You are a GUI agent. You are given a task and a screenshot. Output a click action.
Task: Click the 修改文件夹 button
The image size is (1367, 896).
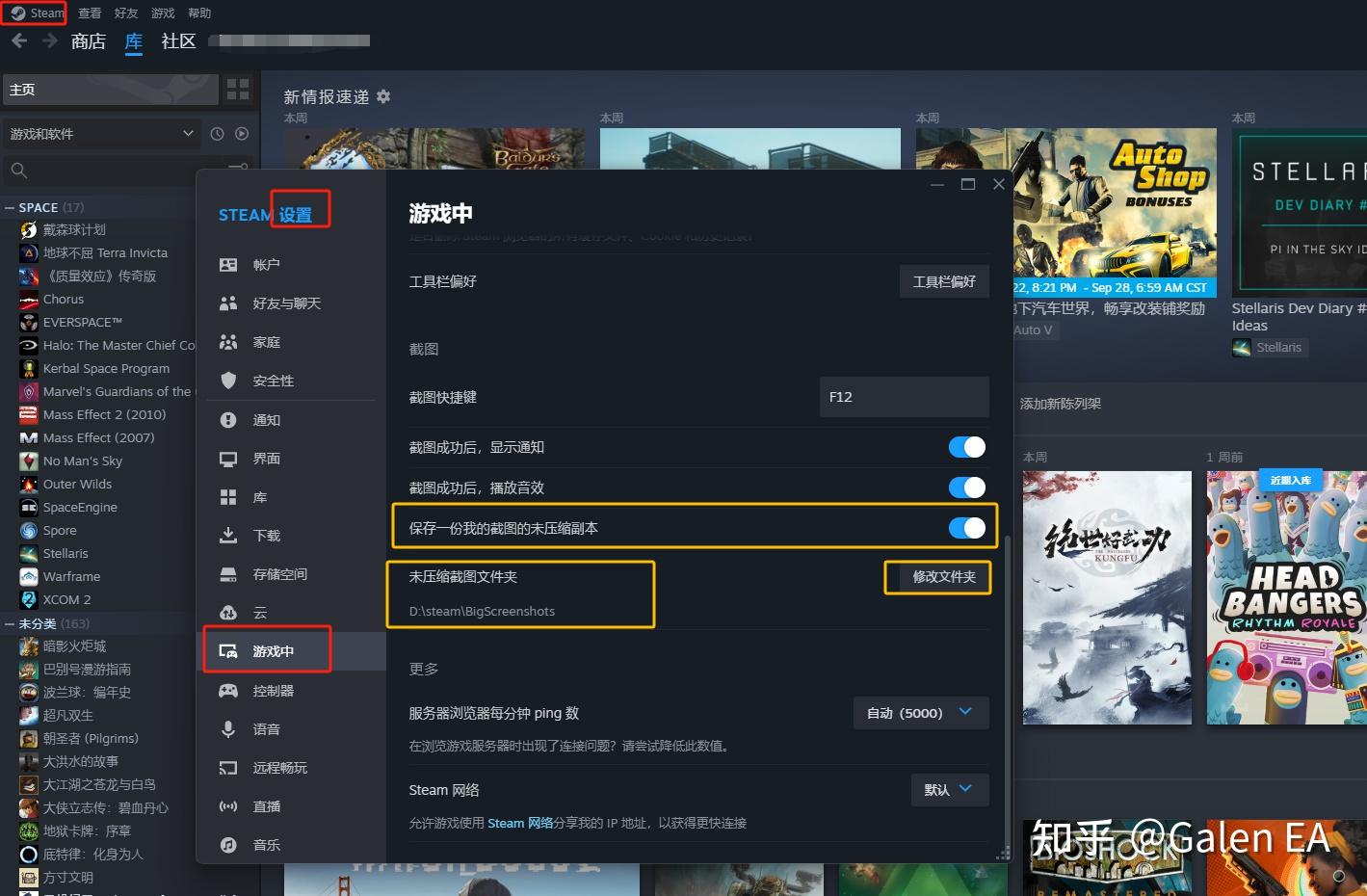point(936,576)
